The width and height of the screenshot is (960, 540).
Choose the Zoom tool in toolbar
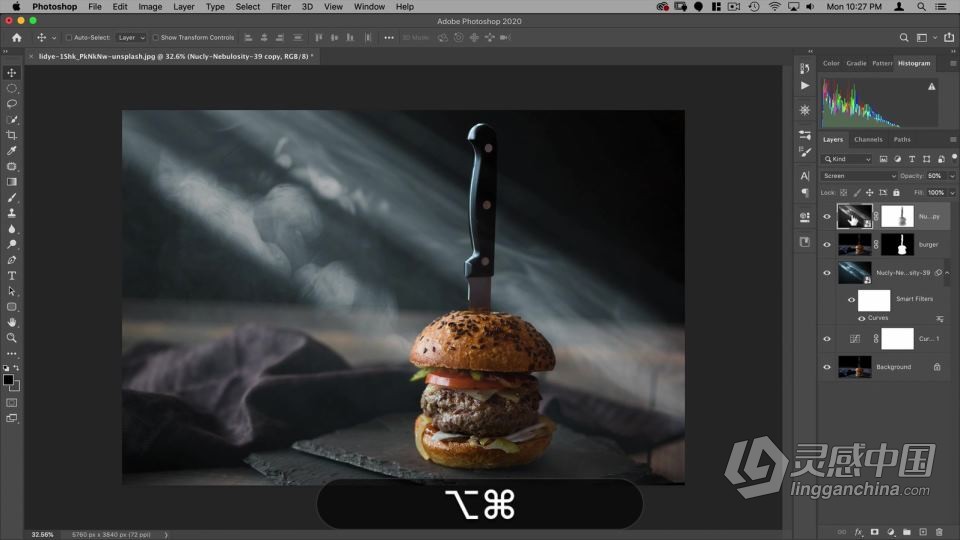[12, 338]
